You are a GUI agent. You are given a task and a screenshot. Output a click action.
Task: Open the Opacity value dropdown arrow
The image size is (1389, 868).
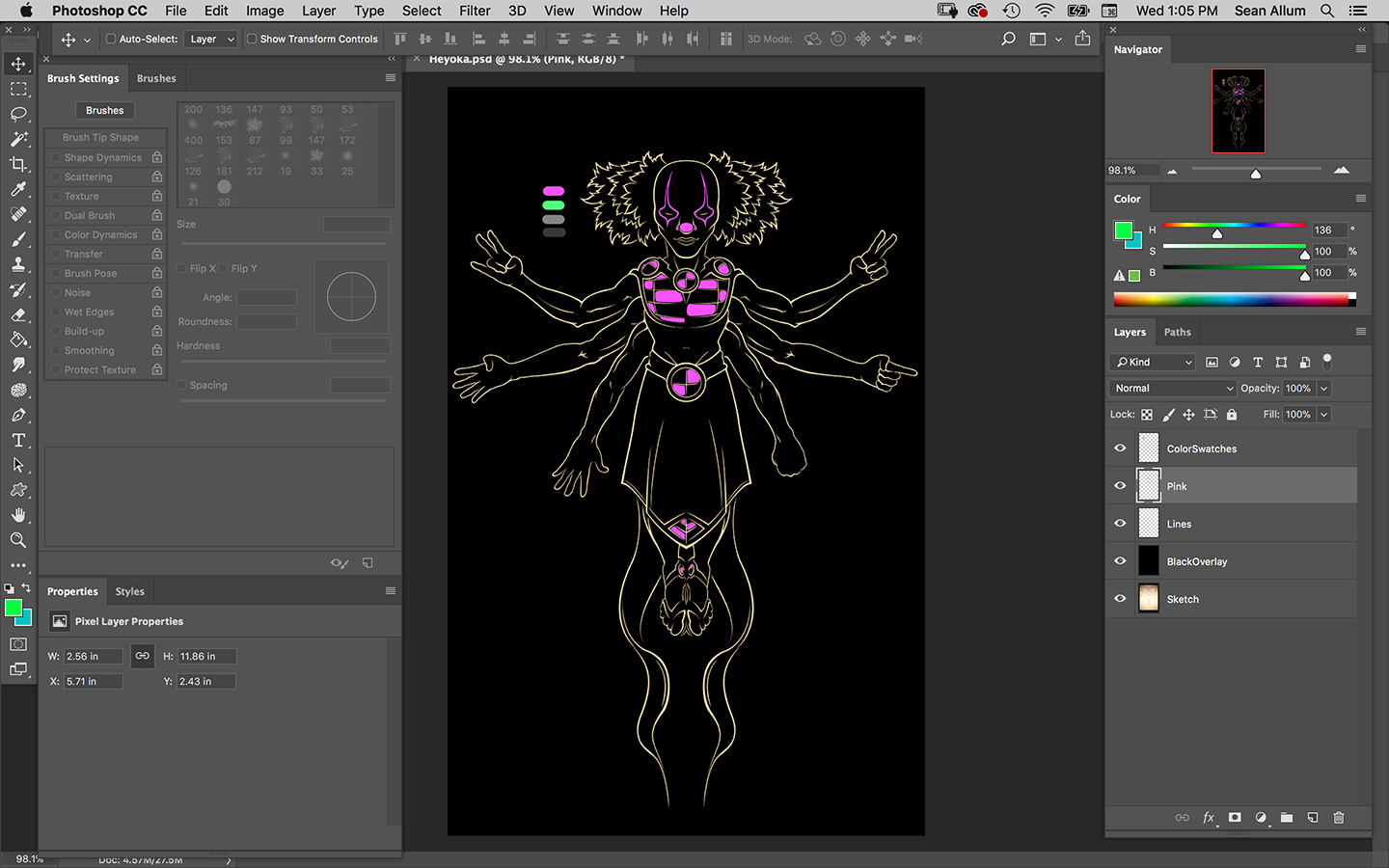point(1324,388)
